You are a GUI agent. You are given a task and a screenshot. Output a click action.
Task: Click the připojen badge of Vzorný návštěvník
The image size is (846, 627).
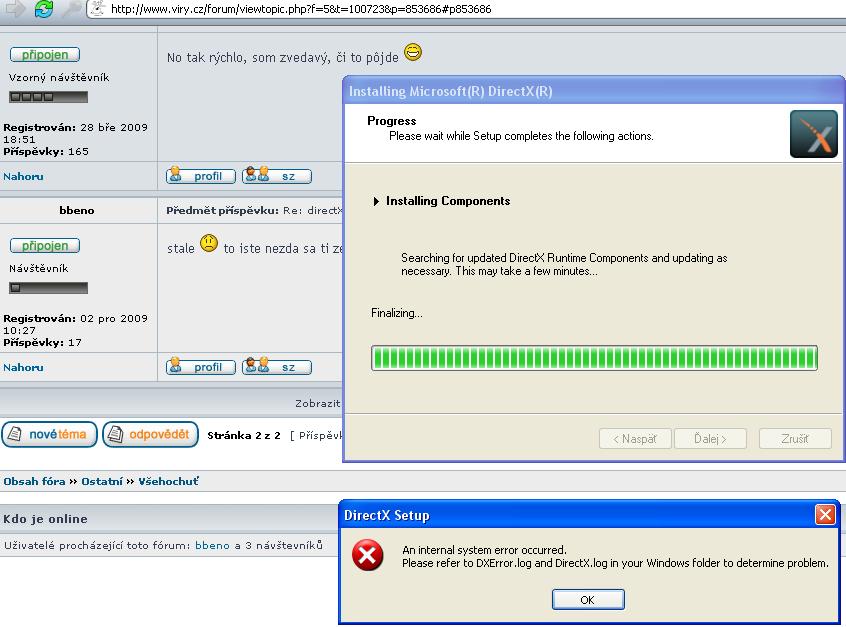pyautogui.click(x=45, y=55)
